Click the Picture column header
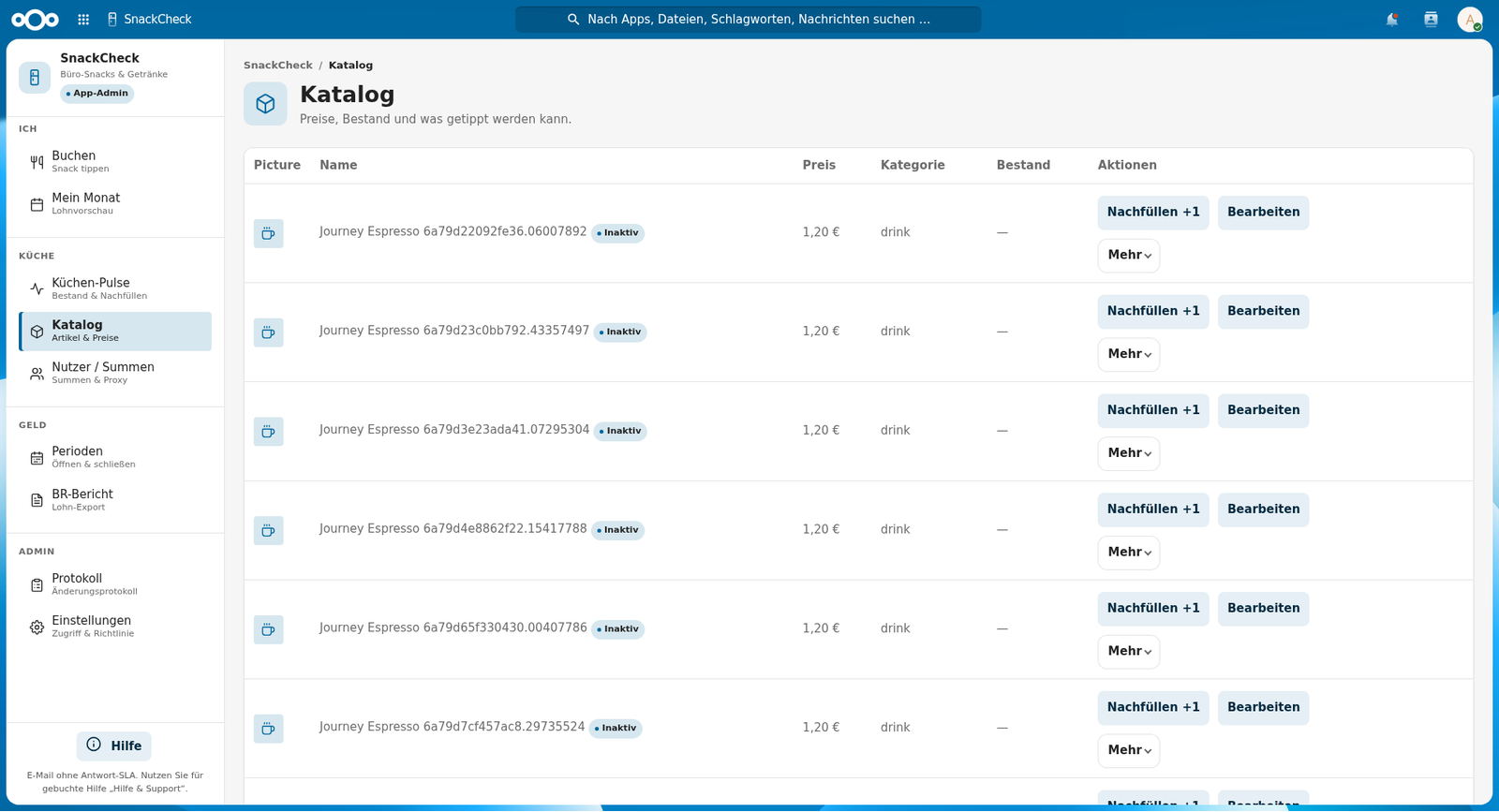Screen dimensions: 1499x812 [277, 166]
